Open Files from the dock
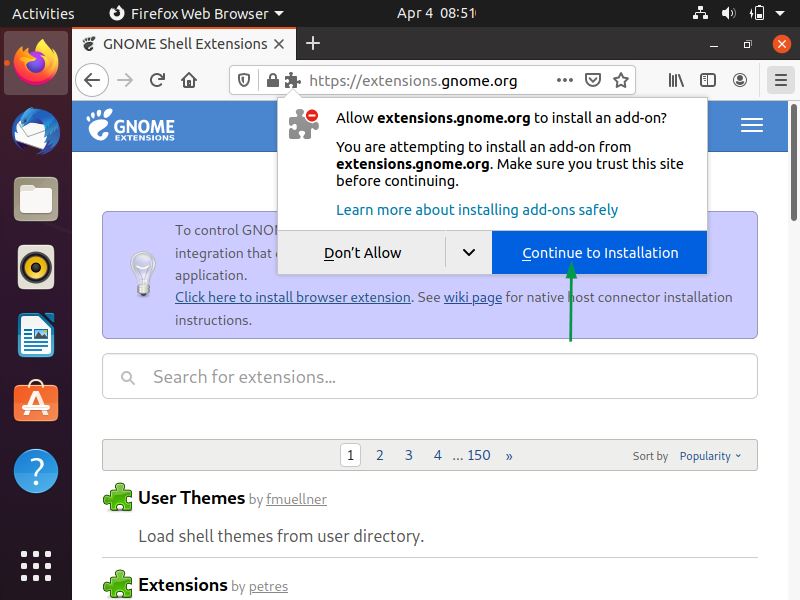Viewport: 800px width, 600px height. pyautogui.click(x=36, y=199)
